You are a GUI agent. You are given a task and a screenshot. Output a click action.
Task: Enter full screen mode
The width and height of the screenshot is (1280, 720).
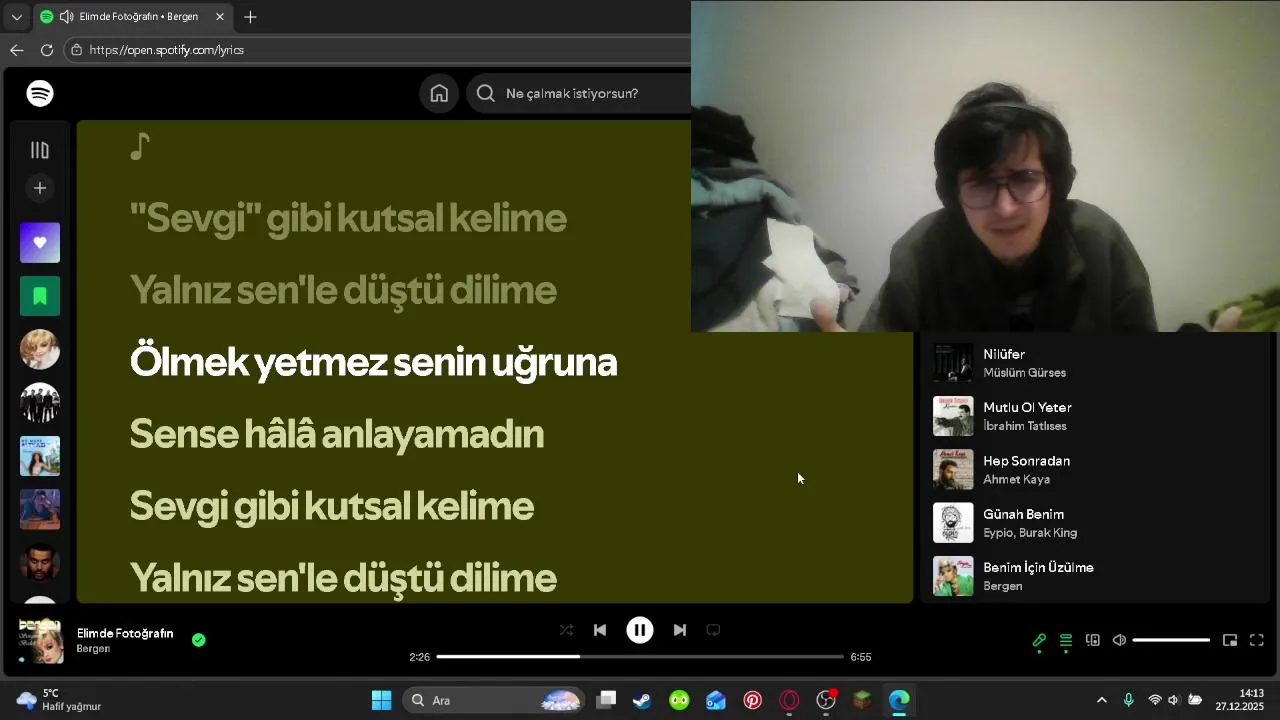1257,640
